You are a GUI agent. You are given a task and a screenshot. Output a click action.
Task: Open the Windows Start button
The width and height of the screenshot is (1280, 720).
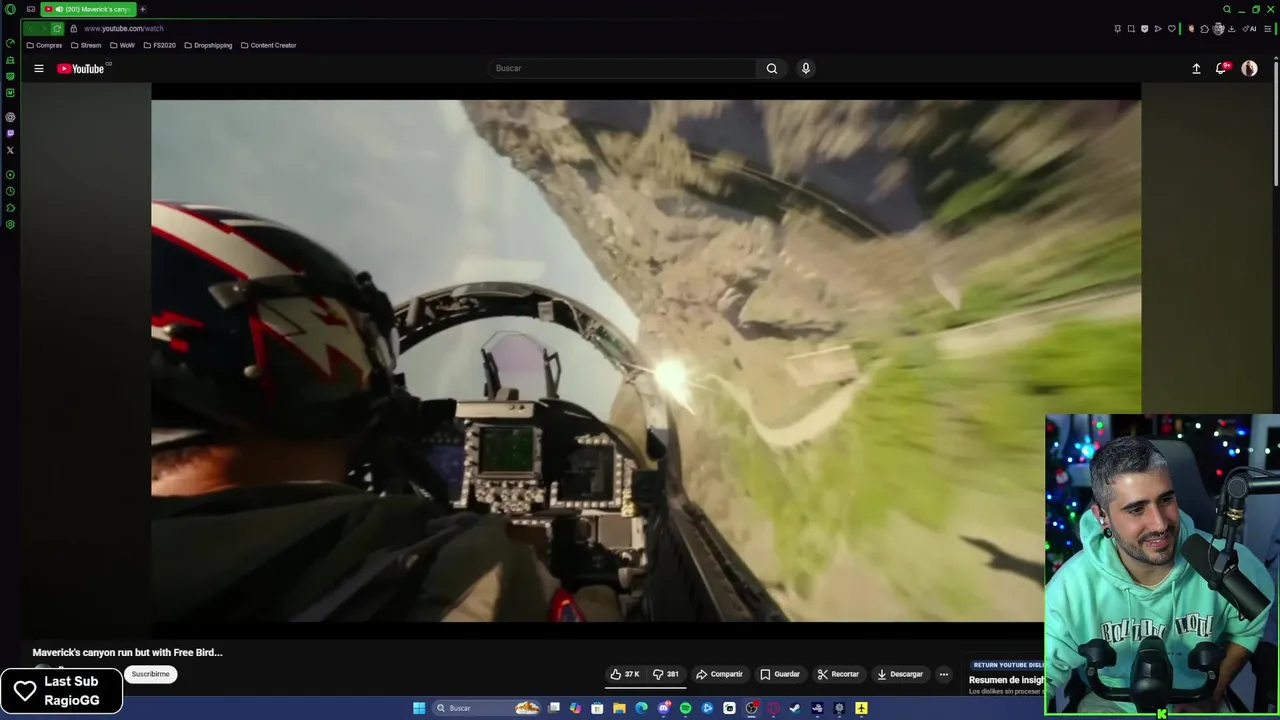click(x=419, y=708)
